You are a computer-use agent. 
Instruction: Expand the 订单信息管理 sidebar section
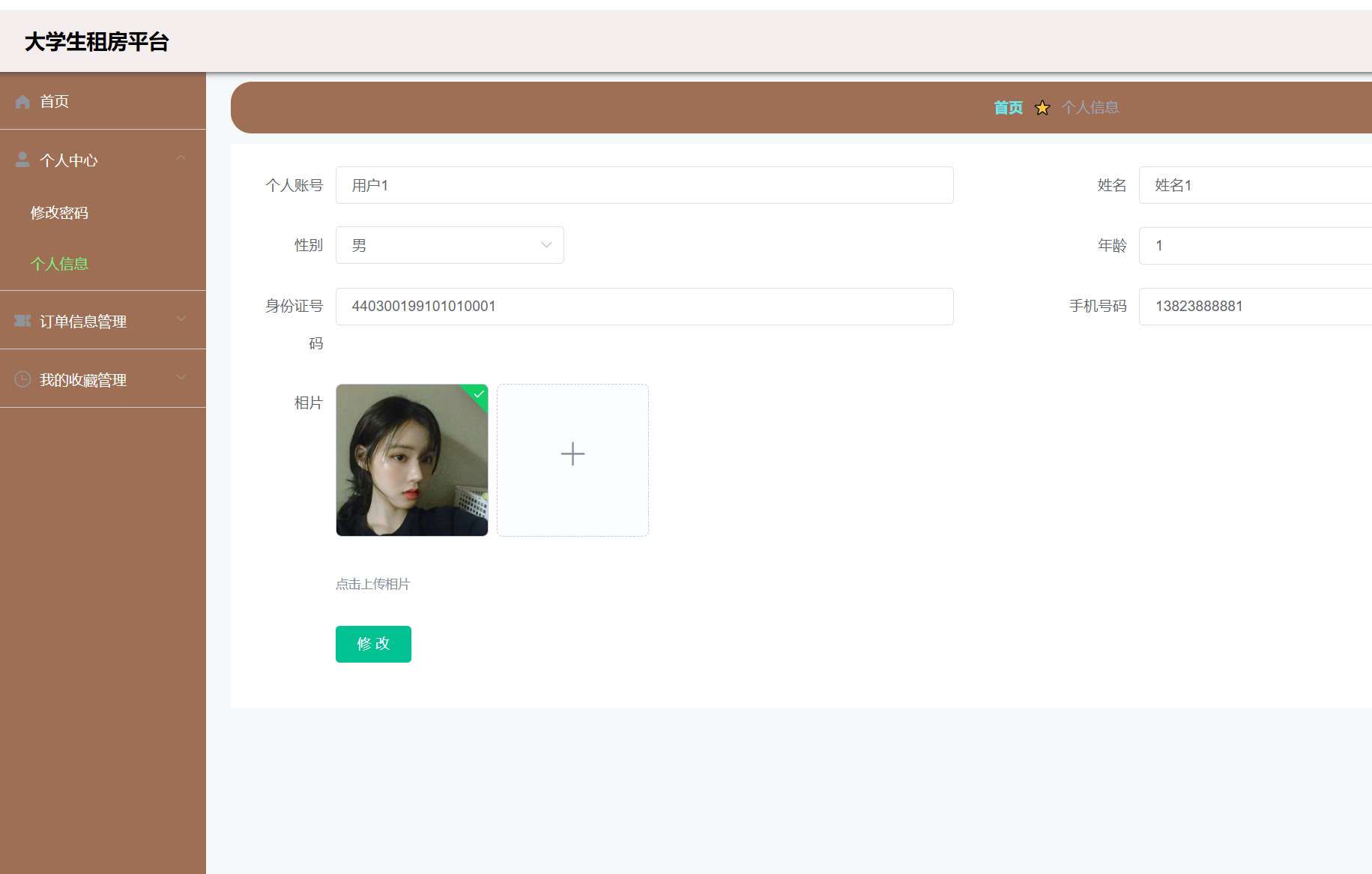181,319
